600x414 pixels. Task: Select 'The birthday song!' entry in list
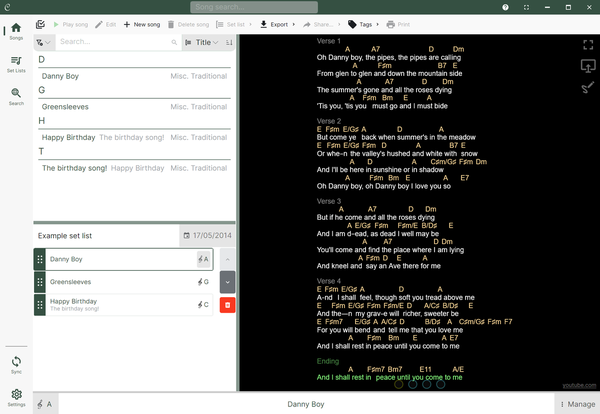[134, 168]
